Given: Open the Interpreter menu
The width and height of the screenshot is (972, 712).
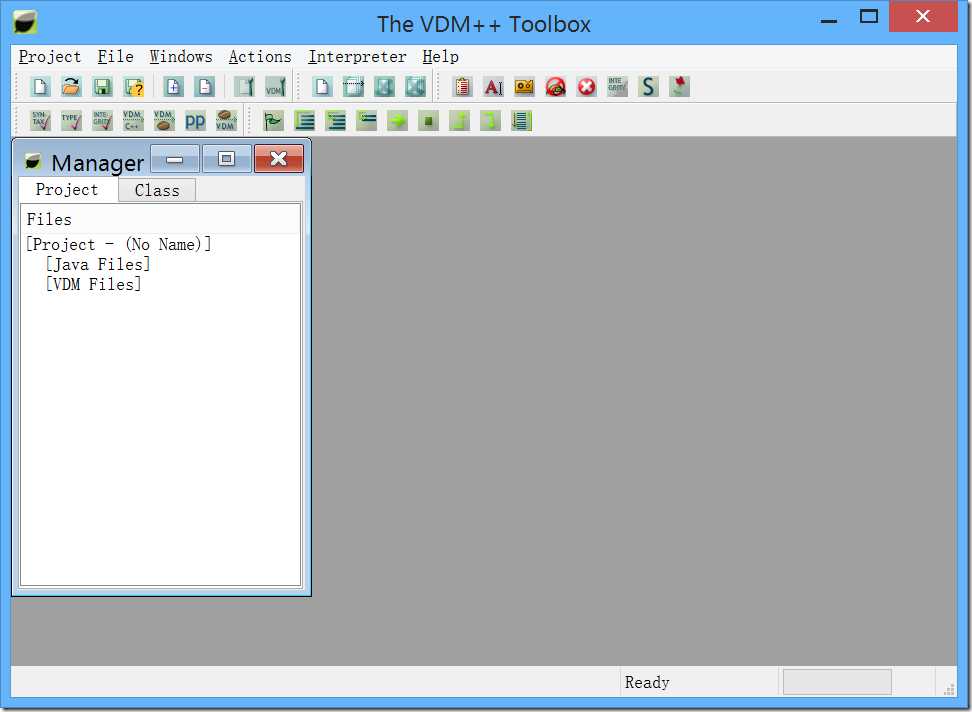Looking at the screenshot, I should click(x=357, y=57).
